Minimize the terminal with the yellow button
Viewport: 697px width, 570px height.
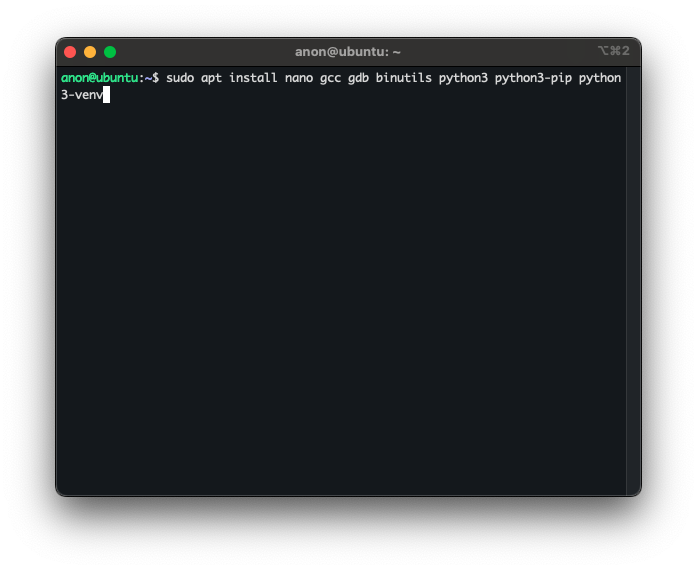tap(90, 52)
